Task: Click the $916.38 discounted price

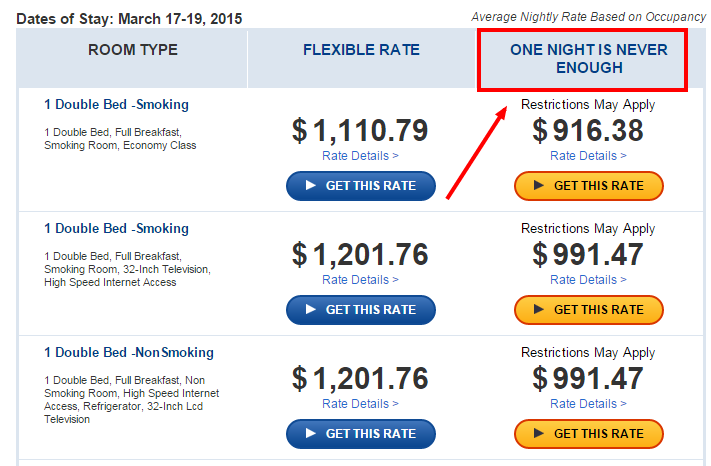Action: (588, 131)
